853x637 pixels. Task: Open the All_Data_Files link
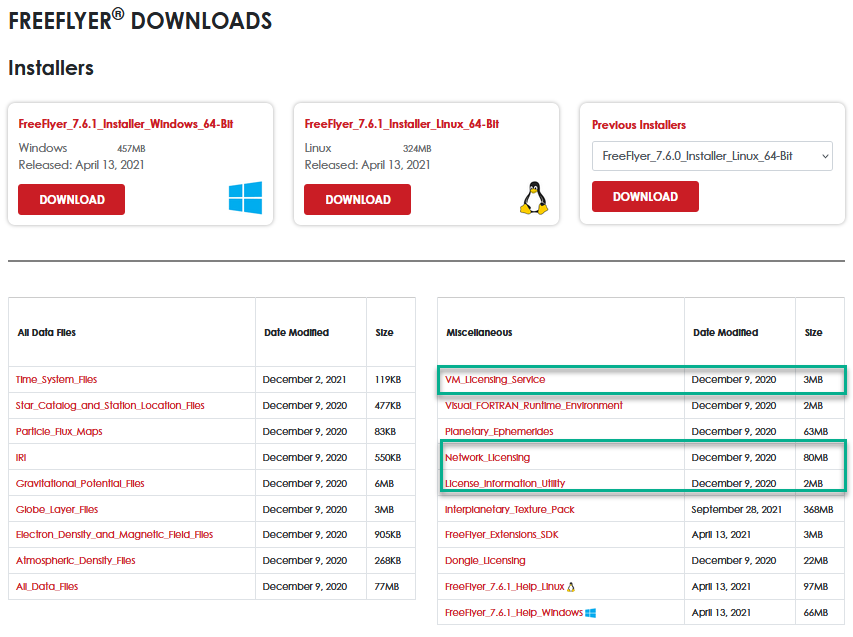[x=47, y=587]
